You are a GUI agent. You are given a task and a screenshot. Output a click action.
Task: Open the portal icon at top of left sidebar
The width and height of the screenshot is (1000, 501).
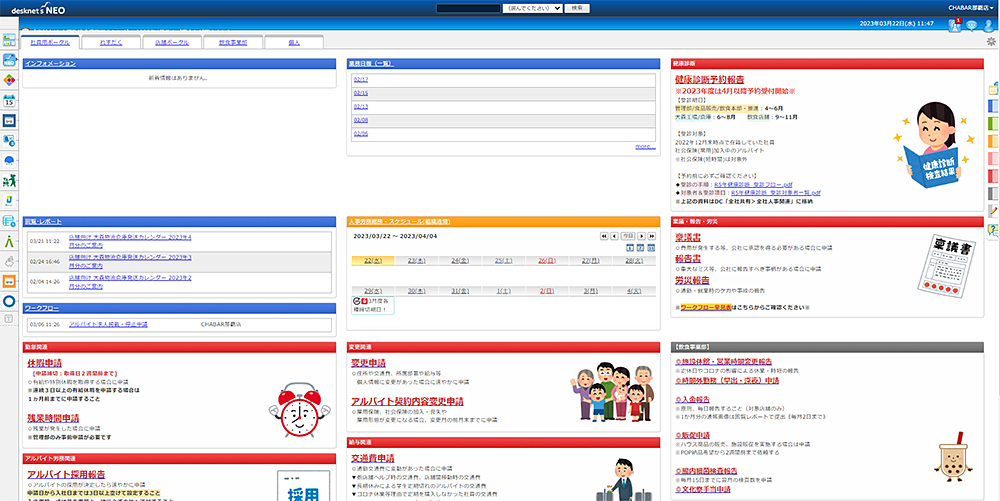(x=9, y=40)
